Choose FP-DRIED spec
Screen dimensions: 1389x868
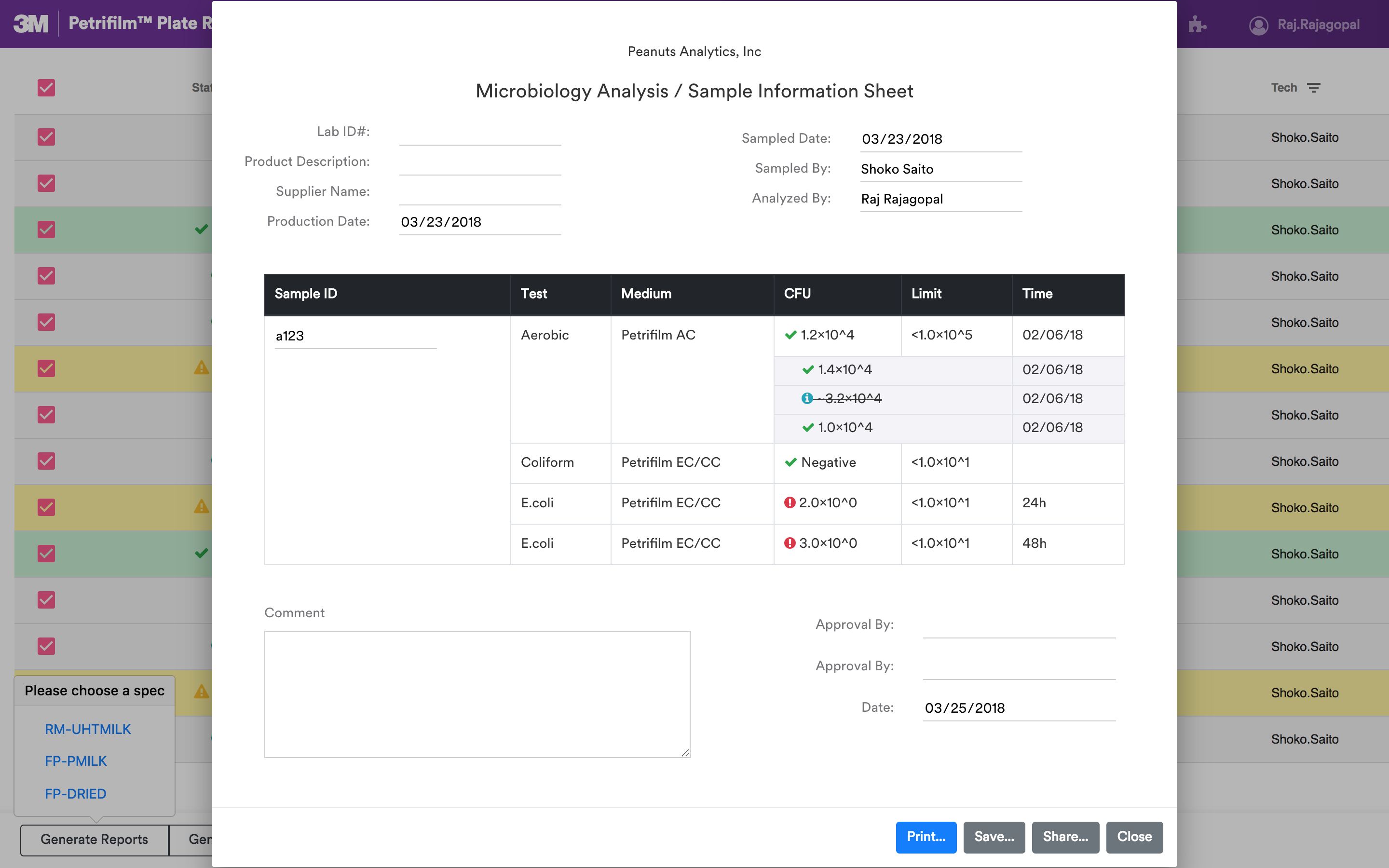click(x=75, y=794)
